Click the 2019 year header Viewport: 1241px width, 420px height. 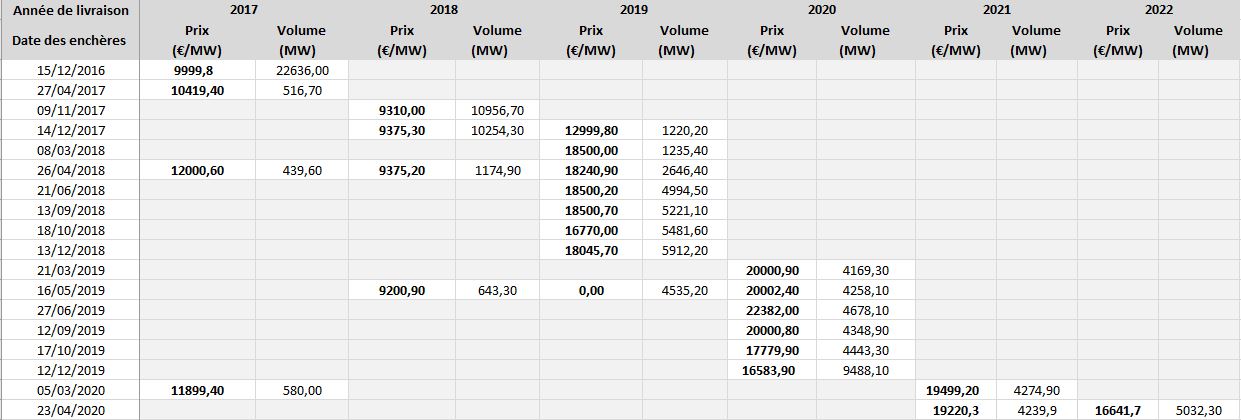(x=633, y=11)
